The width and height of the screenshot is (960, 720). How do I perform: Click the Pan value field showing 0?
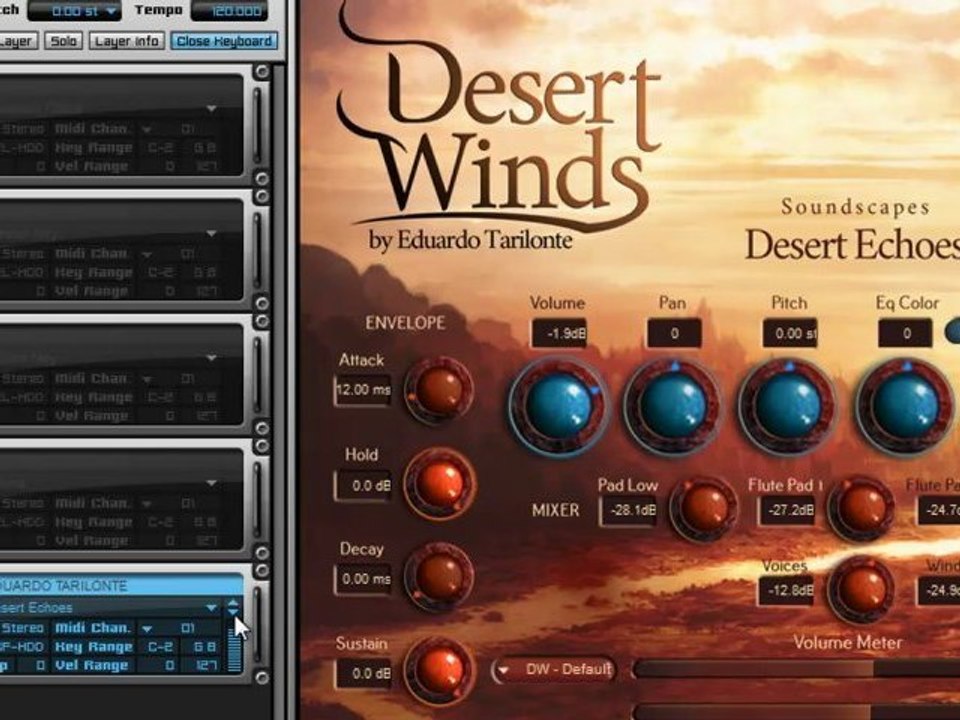674,334
